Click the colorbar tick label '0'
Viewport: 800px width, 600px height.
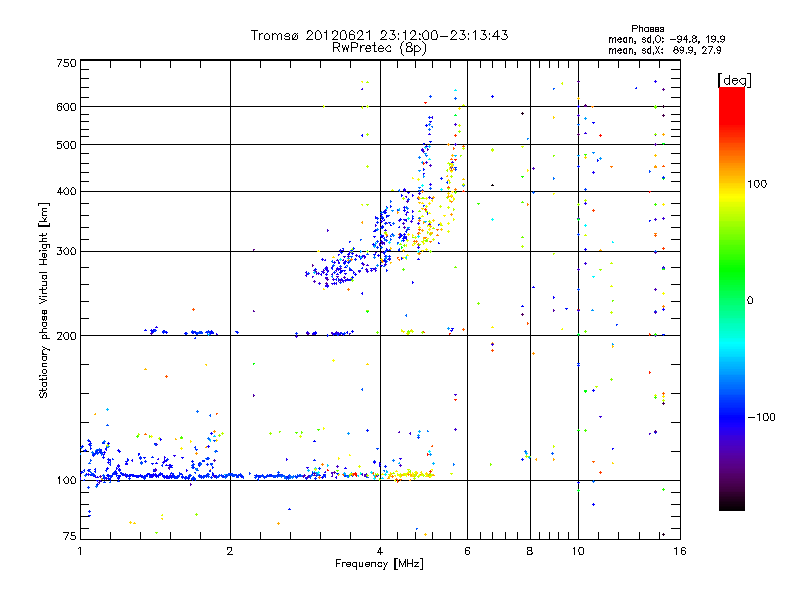[x=749, y=300]
